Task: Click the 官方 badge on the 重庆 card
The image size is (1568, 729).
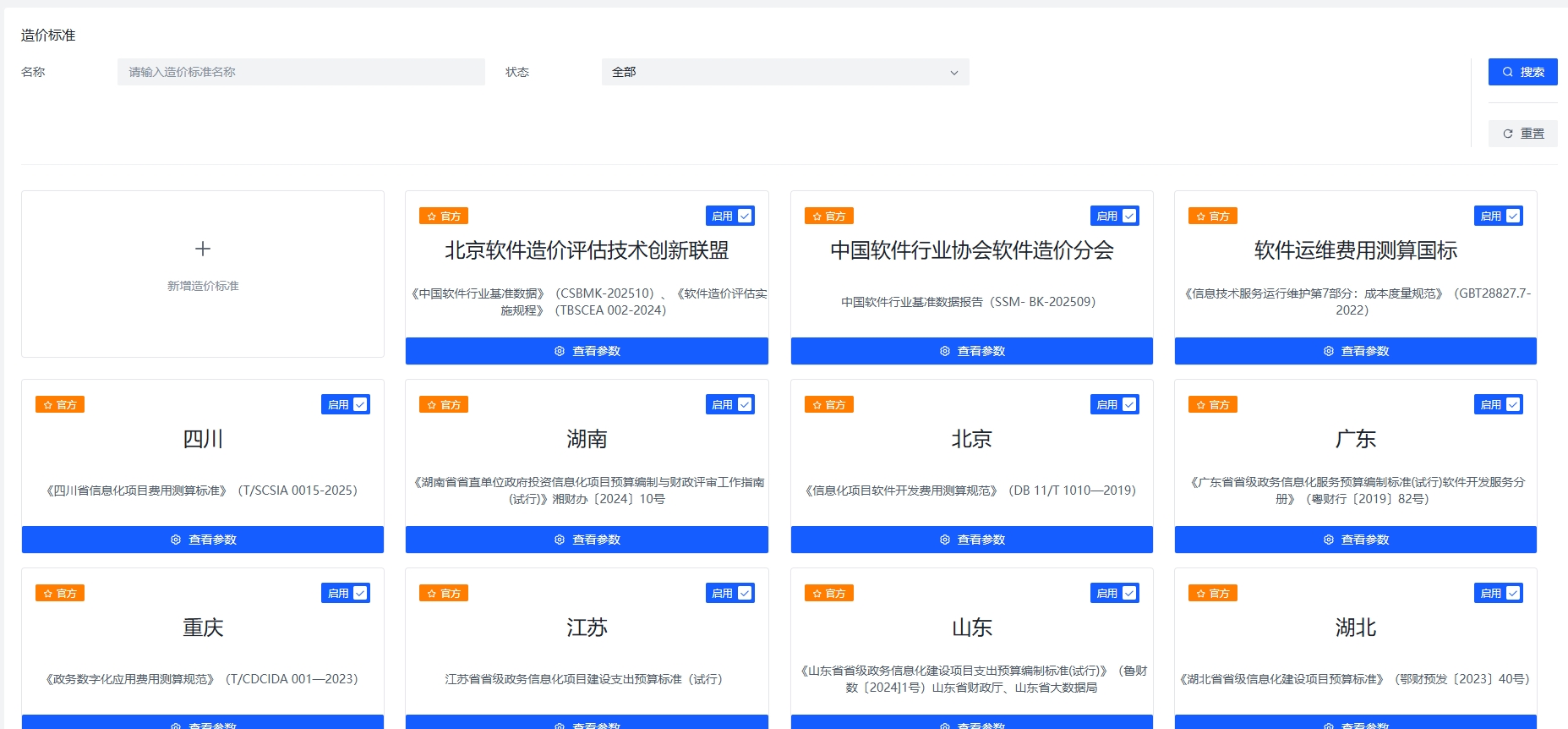Action: 60,594
